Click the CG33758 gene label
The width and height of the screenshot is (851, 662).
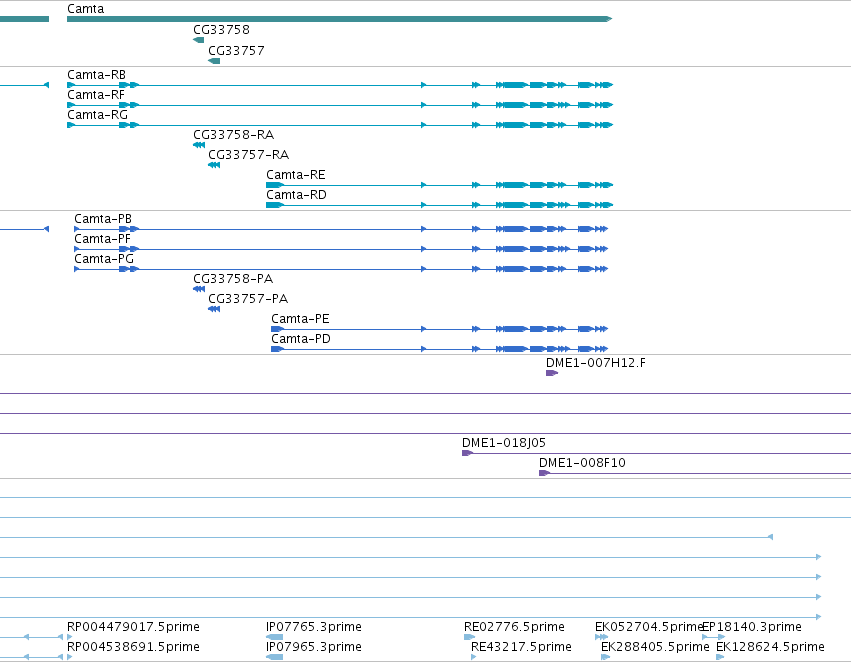pos(221,30)
